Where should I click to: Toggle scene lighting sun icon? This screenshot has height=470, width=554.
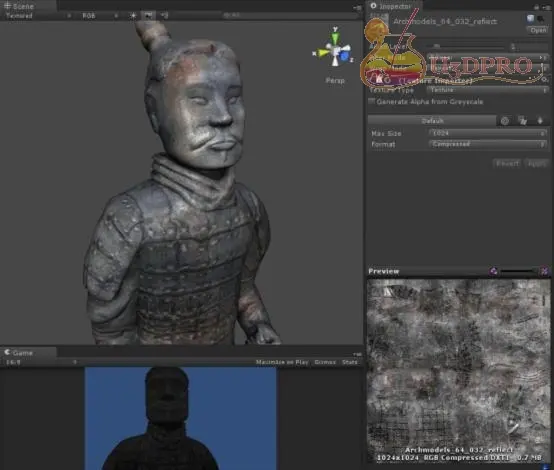pyautogui.click(x=133, y=16)
